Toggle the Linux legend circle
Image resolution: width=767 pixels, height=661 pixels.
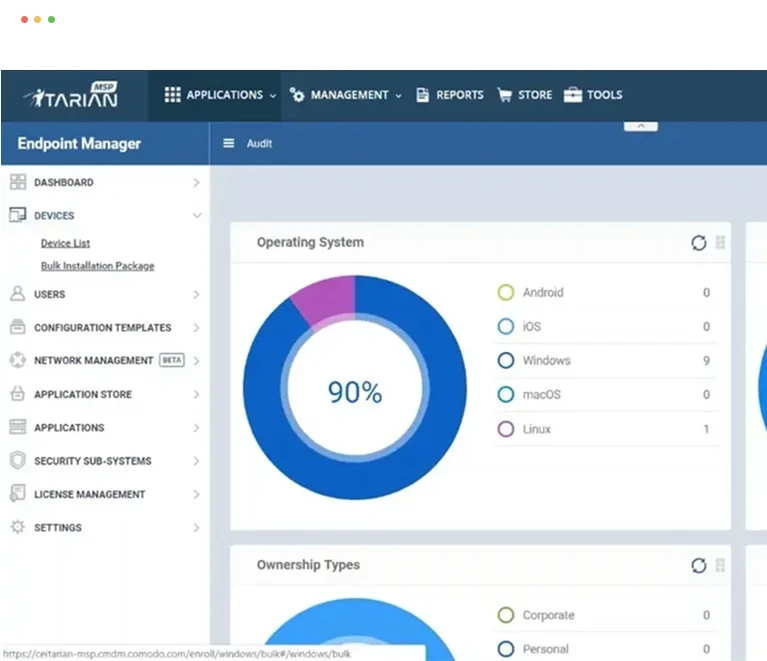506,429
